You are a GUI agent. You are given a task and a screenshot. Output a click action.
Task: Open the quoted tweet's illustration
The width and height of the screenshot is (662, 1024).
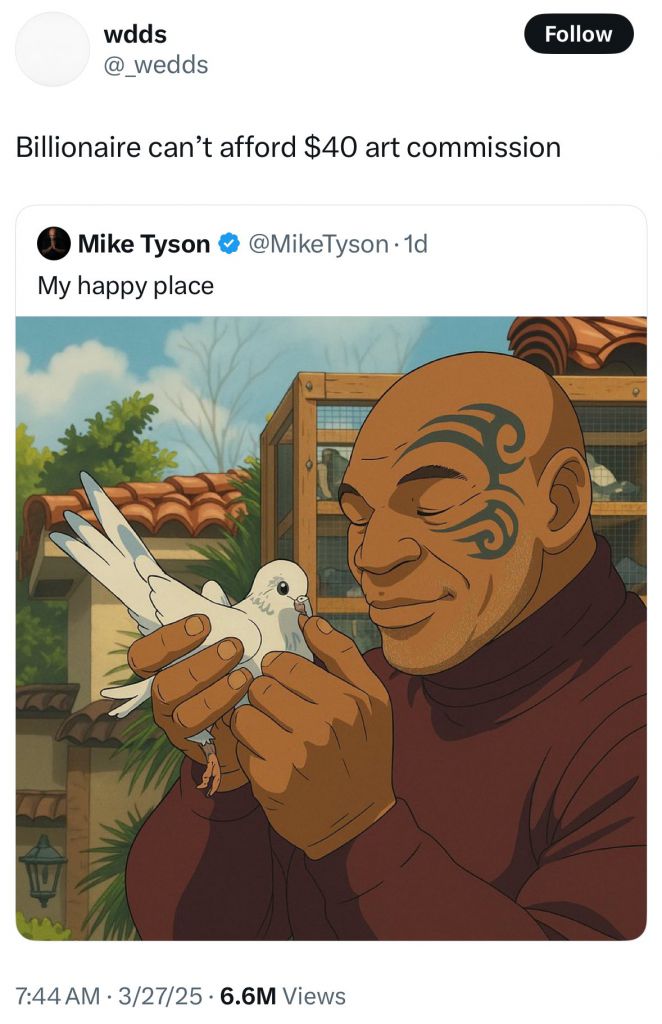pos(331,628)
